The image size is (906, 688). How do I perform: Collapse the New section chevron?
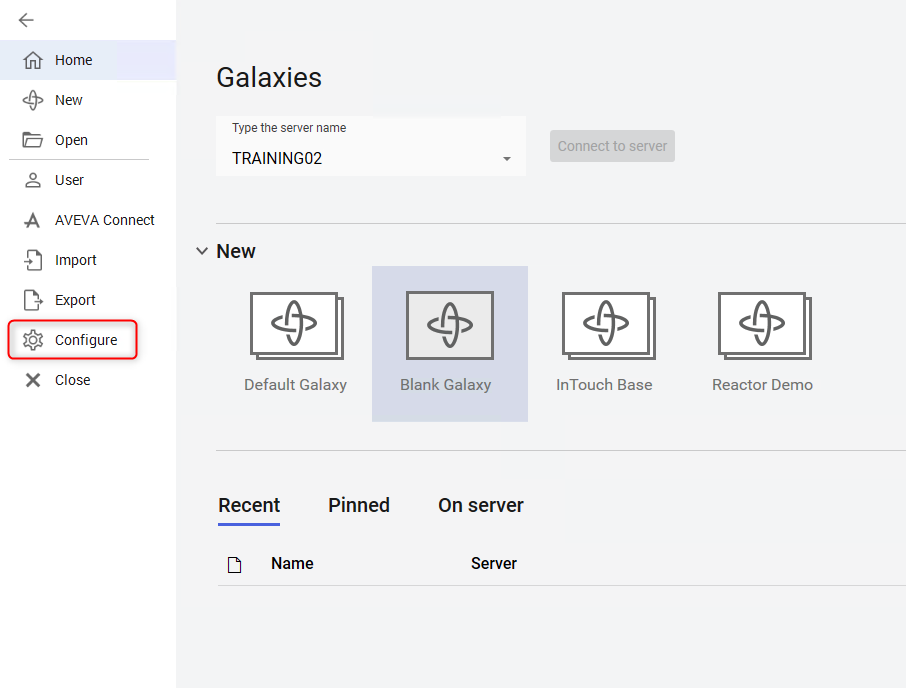202,251
